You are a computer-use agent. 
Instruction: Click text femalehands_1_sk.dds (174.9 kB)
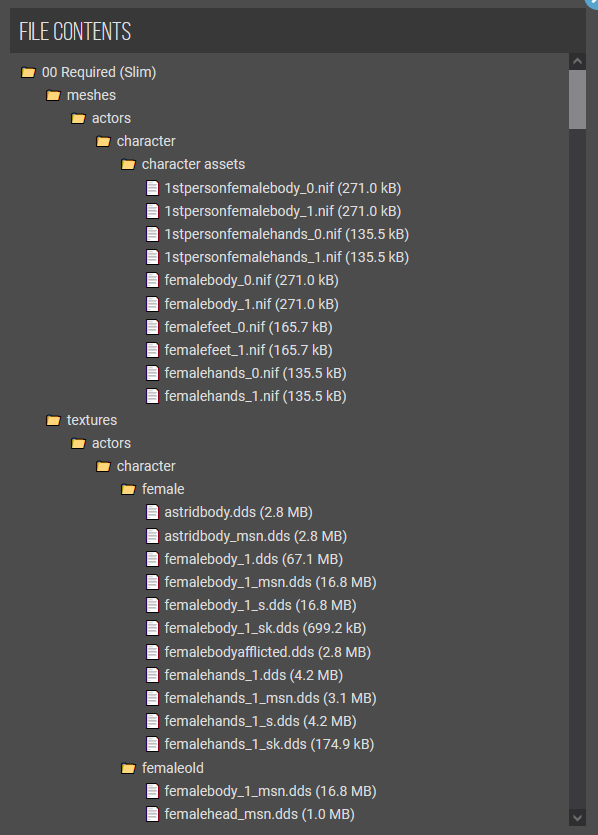tap(269, 744)
